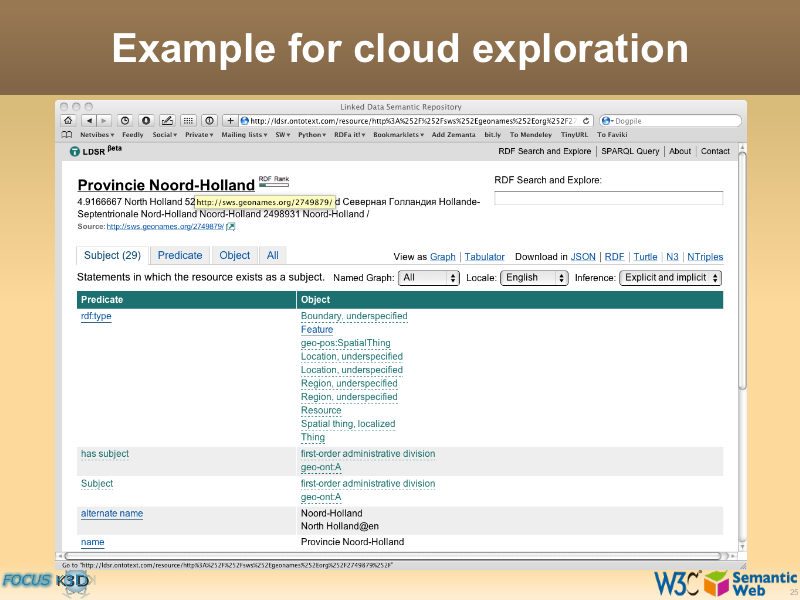
Task: Switch to the Object tab
Action: [235, 256]
